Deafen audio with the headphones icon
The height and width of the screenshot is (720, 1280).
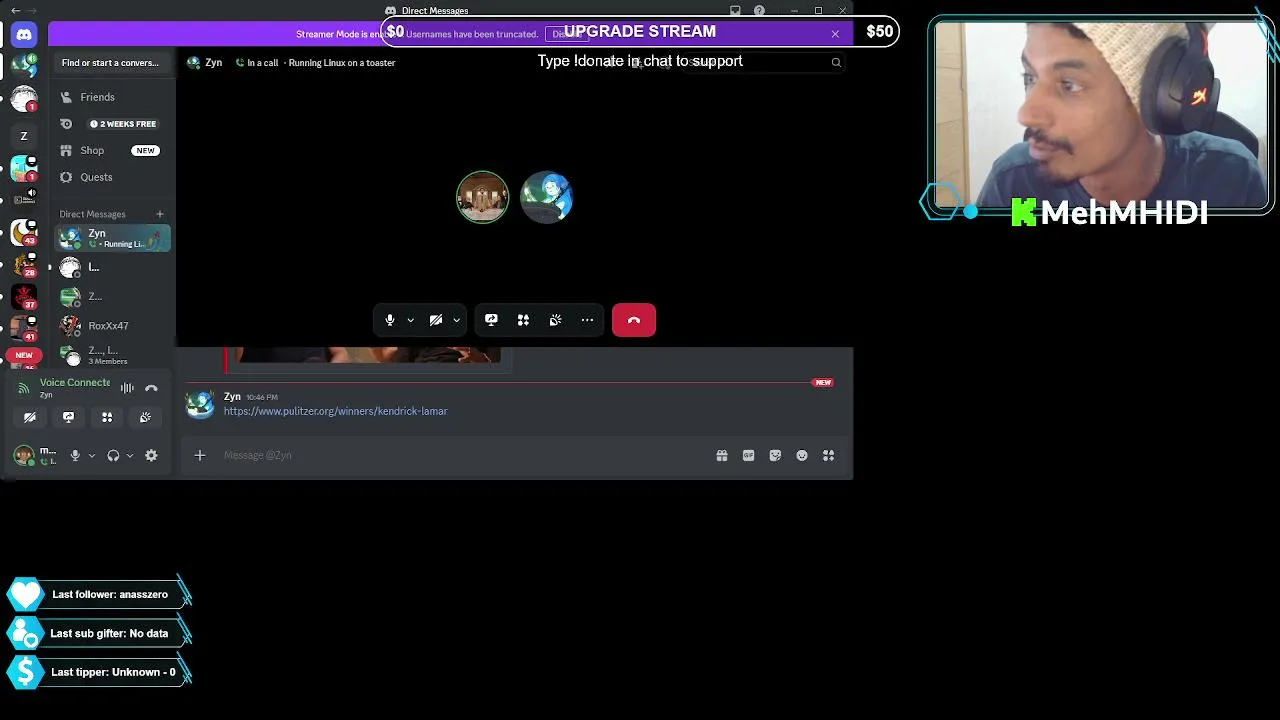[x=113, y=455]
